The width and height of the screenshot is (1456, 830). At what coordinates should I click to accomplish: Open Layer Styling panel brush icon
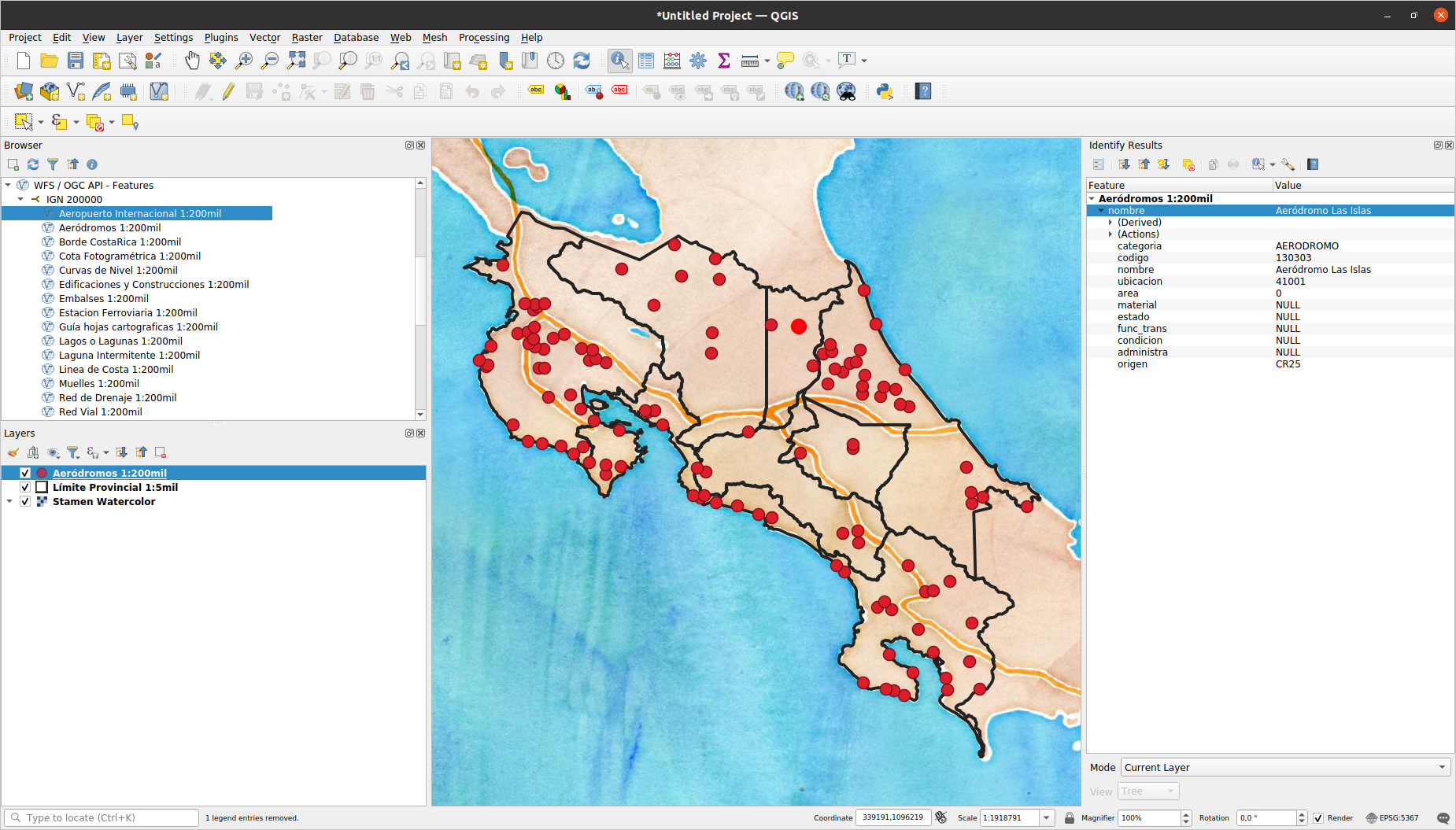click(13, 452)
